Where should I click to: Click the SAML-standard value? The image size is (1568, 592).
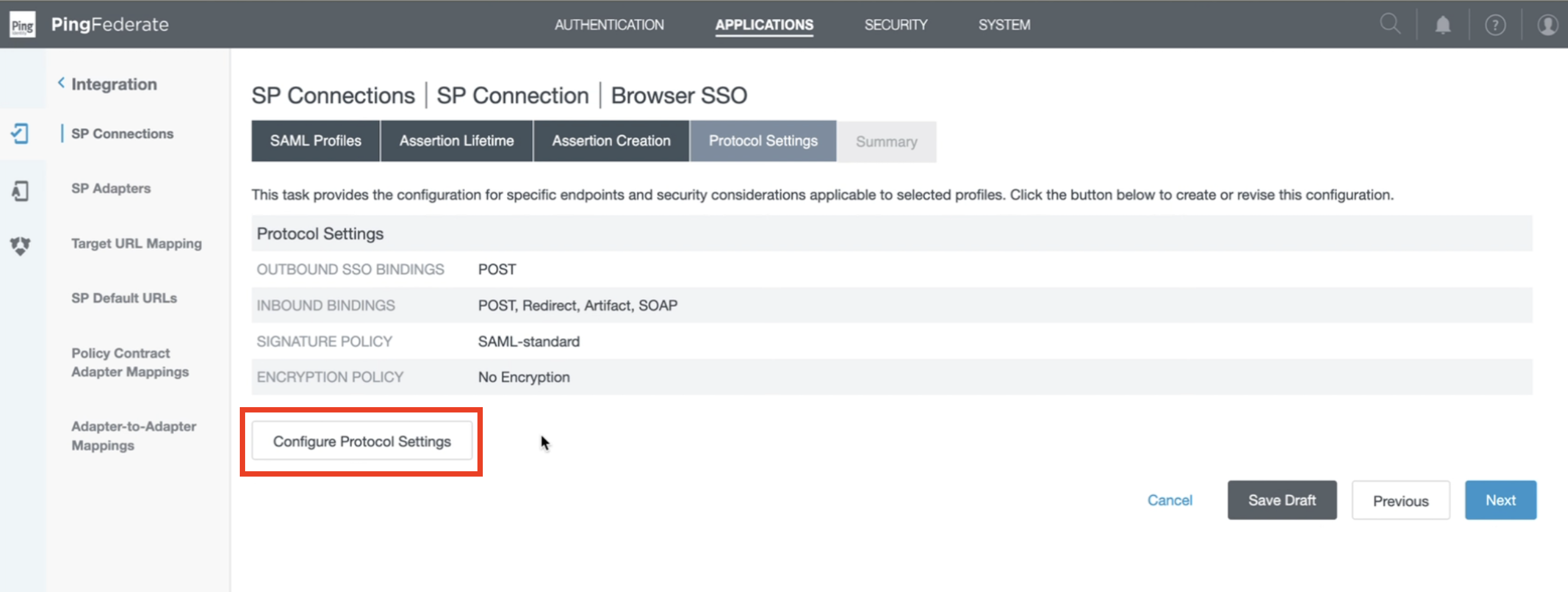[x=528, y=341]
